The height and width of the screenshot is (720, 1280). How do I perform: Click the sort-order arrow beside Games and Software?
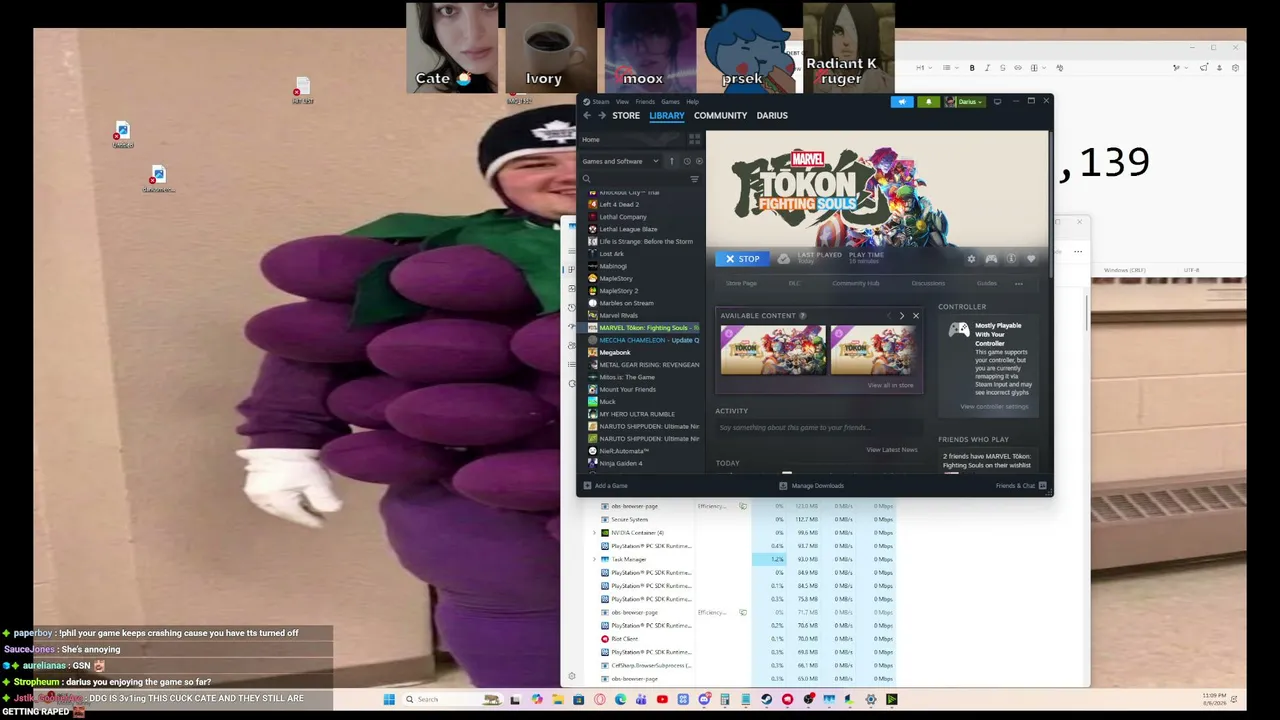tap(672, 161)
